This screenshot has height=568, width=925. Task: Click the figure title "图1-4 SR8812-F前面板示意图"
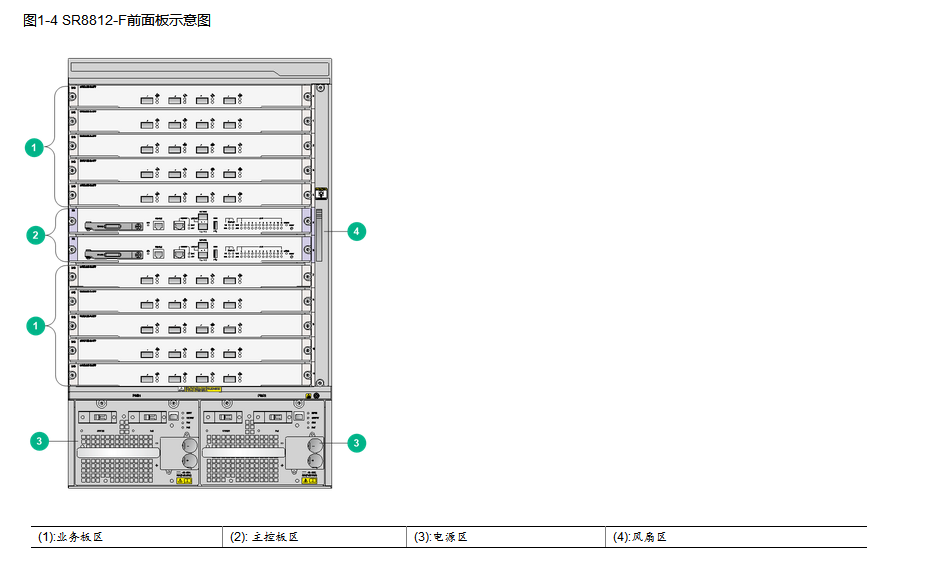click(117, 20)
